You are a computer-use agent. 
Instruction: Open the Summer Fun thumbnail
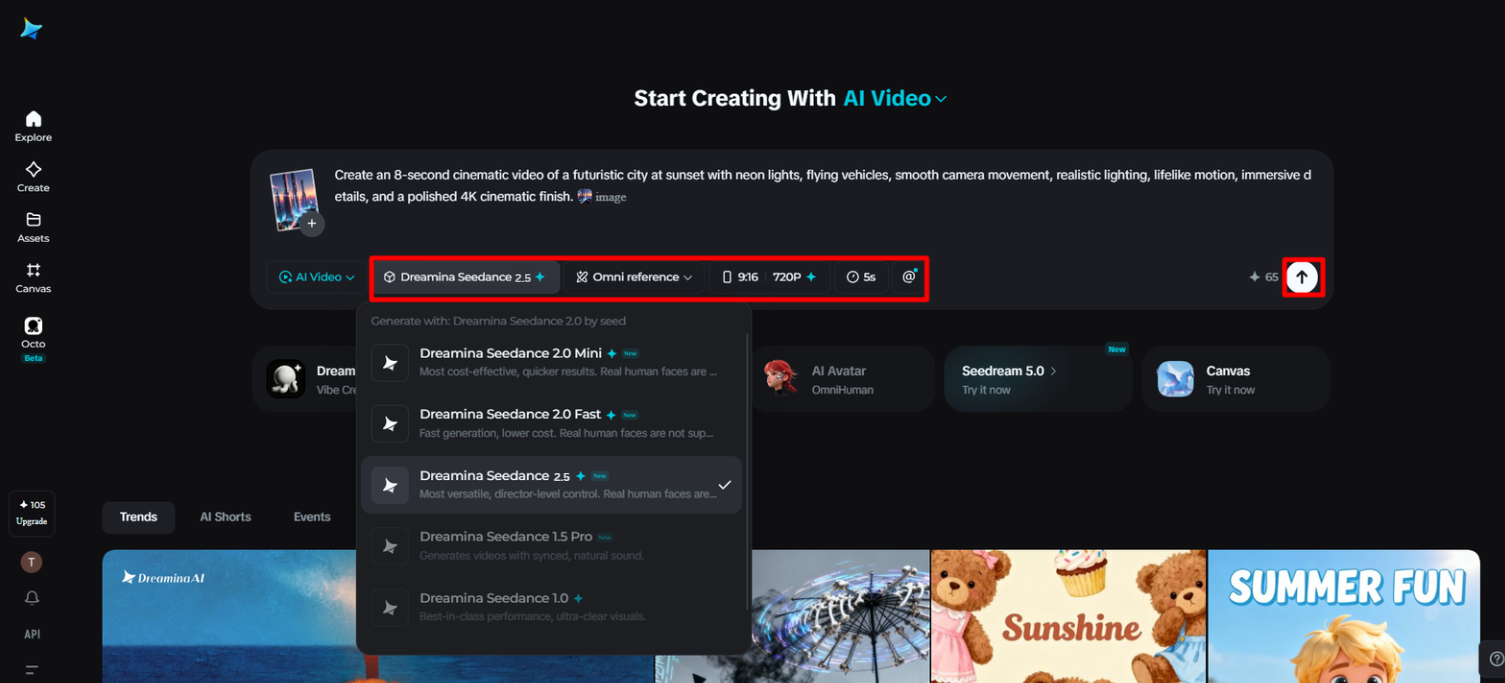pos(1344,616)
